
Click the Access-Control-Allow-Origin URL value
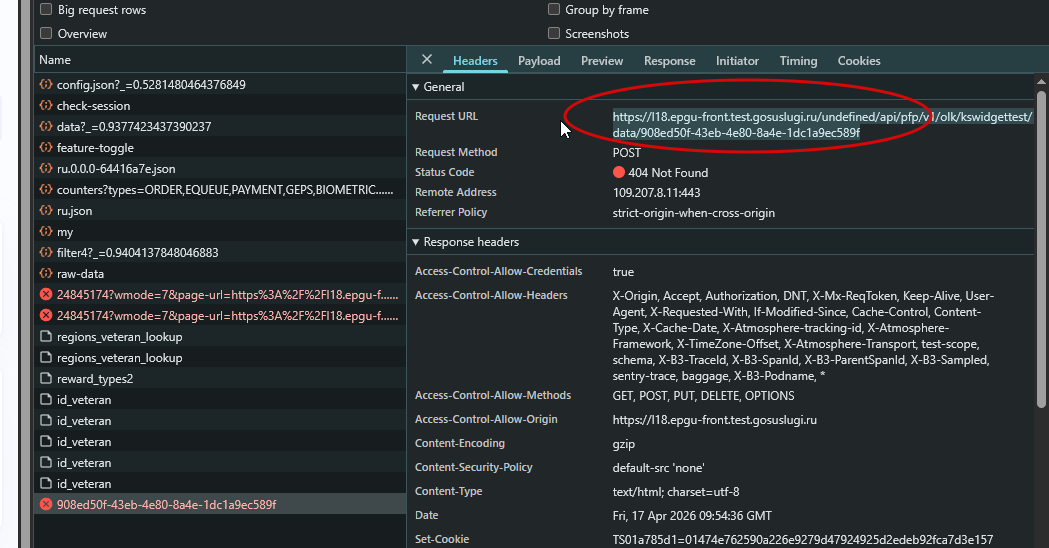714,420
